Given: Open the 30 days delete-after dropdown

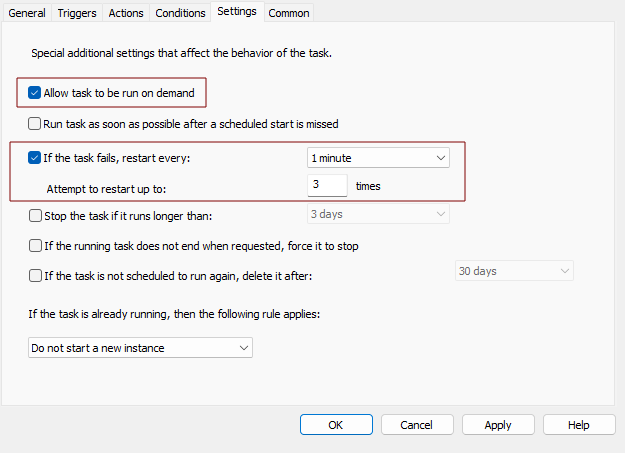Looking at the screenshot, I should pos(514,271).
